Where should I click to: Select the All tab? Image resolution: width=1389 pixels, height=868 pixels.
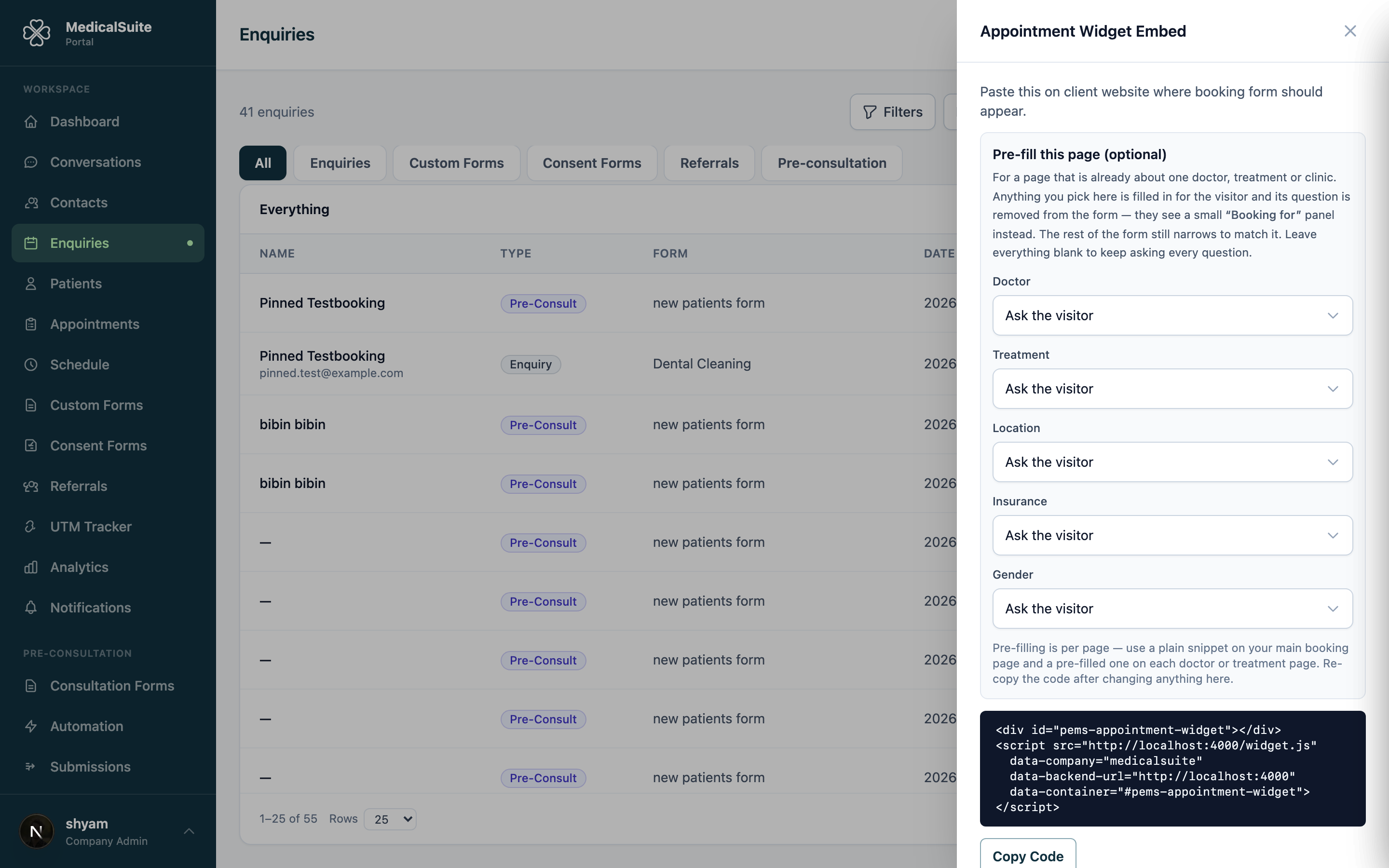[x=263, y=163]
